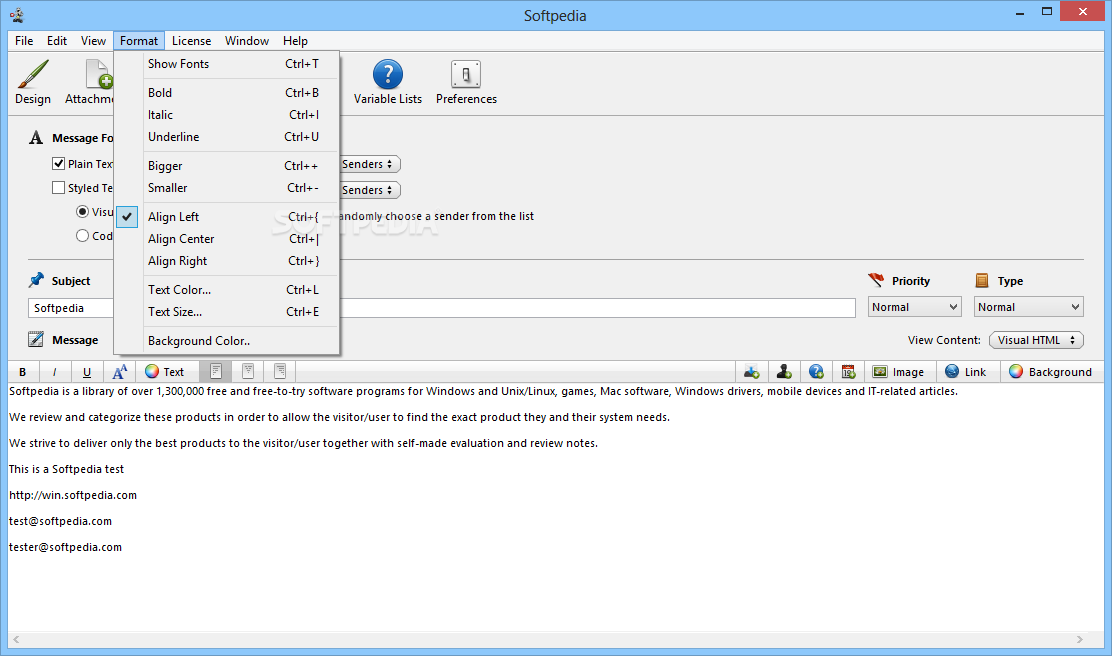Choose Text Color... in Format menu

tap(227, 290)
